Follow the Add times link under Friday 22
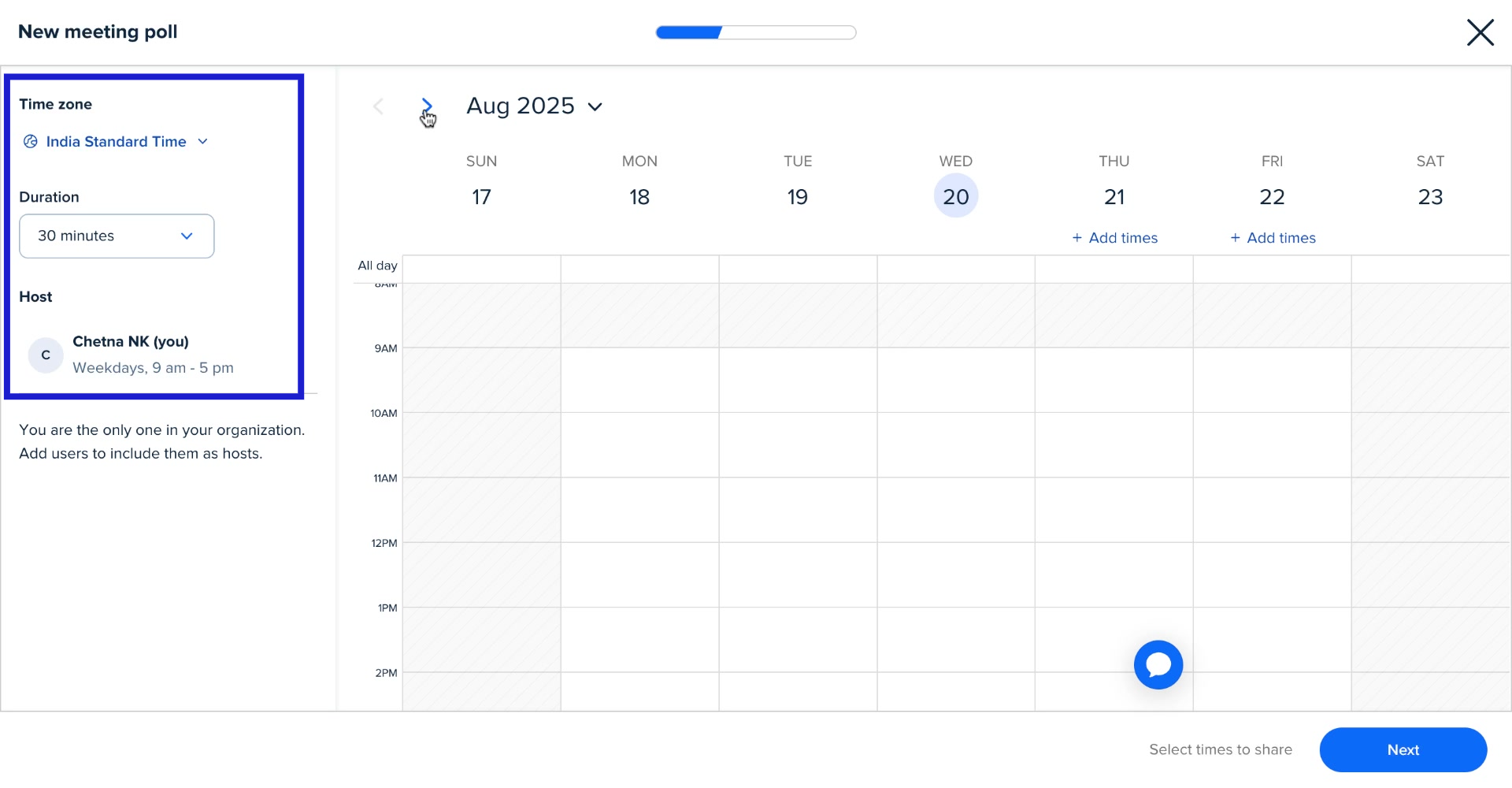 (x=1280, y=237)
